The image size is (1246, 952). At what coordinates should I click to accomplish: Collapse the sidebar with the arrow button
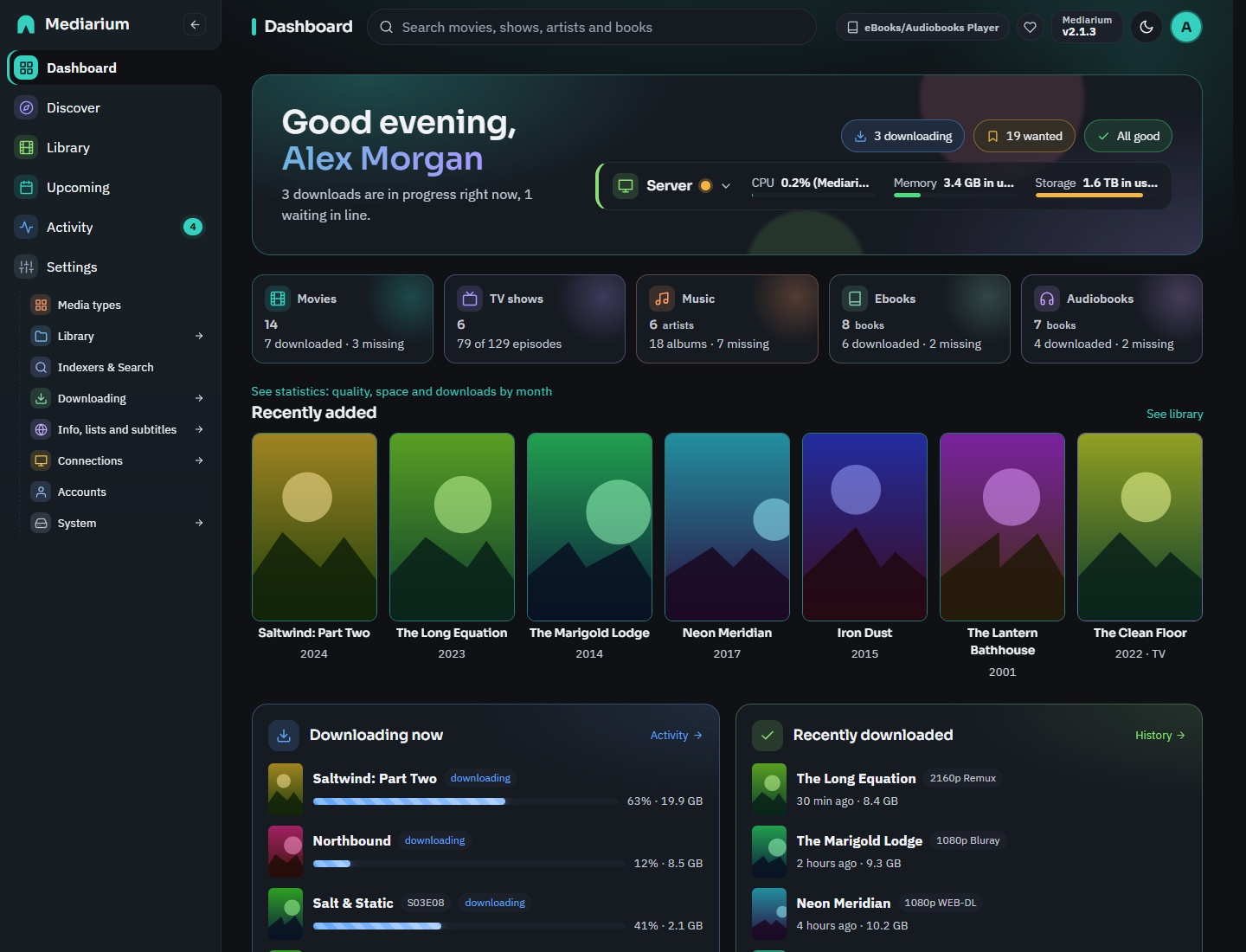pos(195,25)
